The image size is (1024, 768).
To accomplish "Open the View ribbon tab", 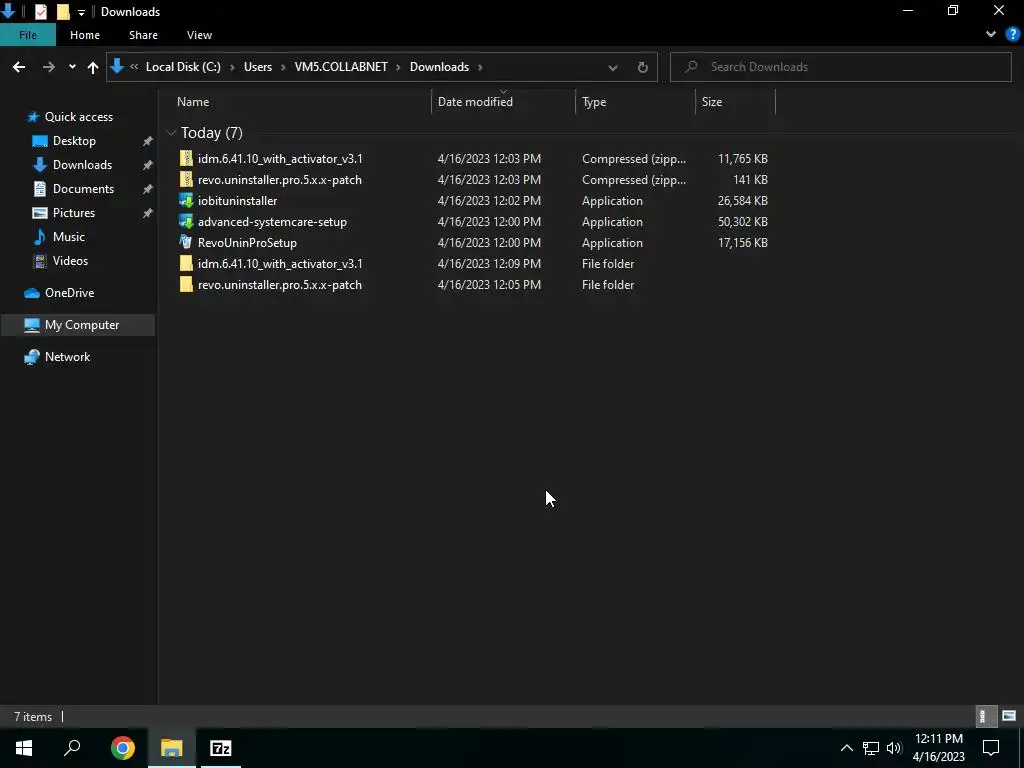I will pyautogui.click(x=199, y=35).
